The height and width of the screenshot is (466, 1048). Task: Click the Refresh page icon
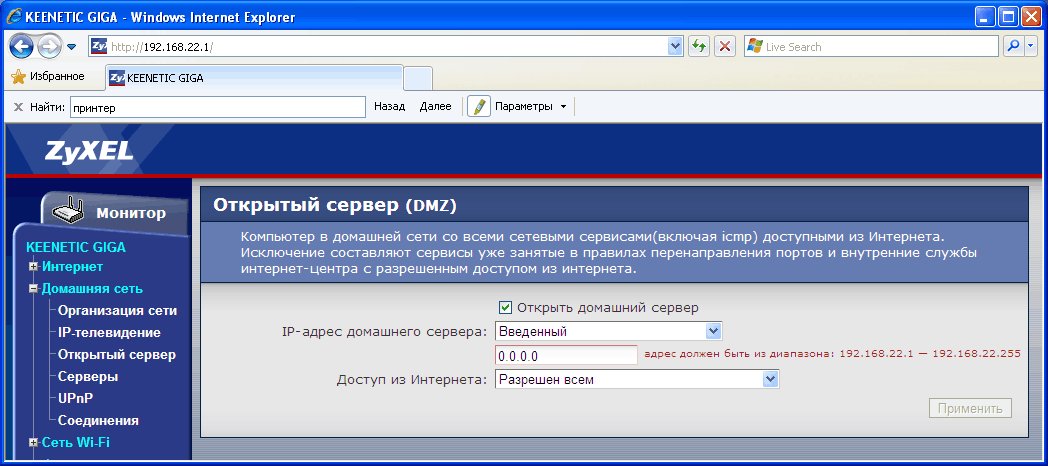click(x=699, y=46)
